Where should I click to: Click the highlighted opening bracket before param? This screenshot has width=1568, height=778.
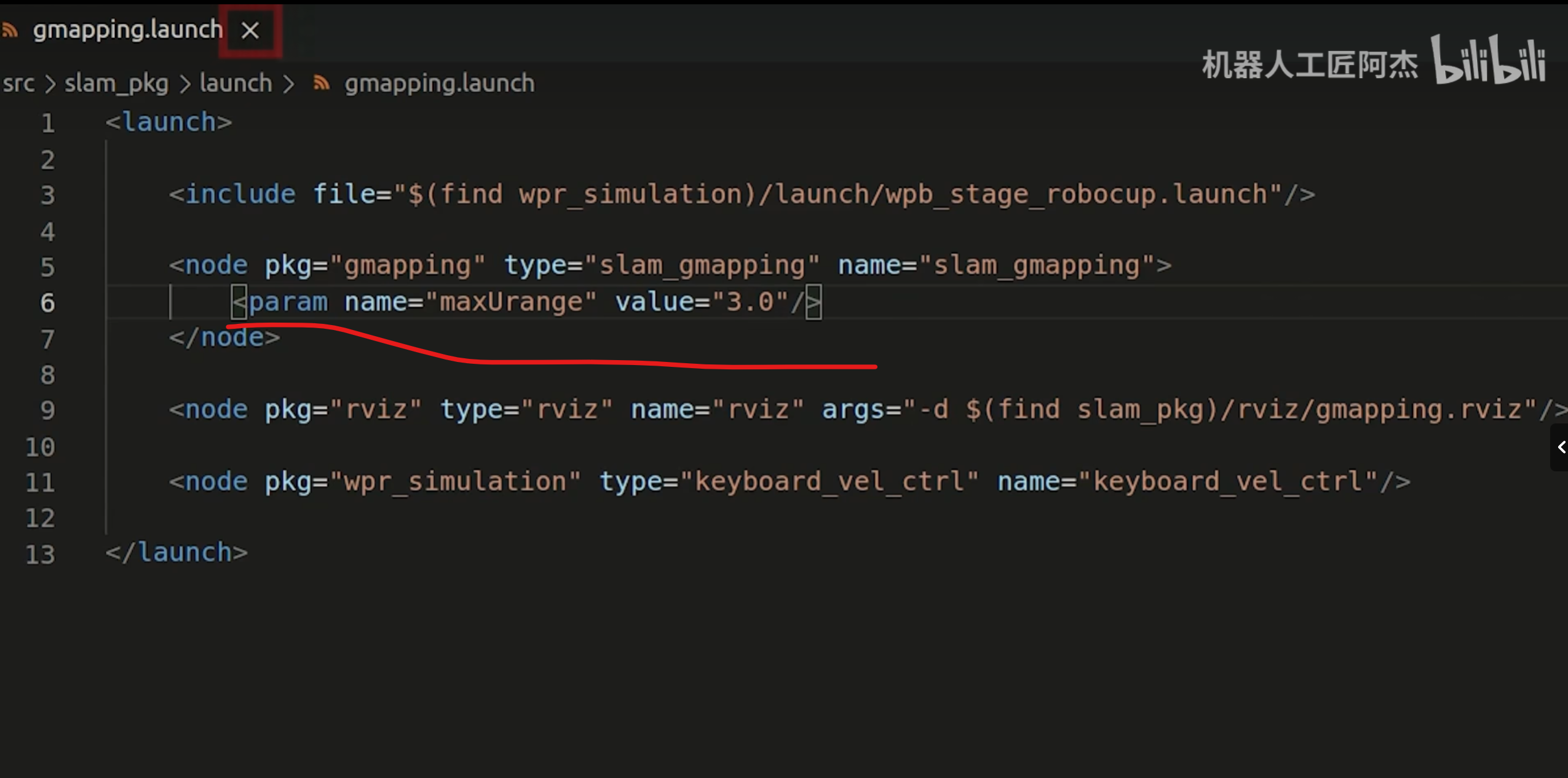[239, 302]
